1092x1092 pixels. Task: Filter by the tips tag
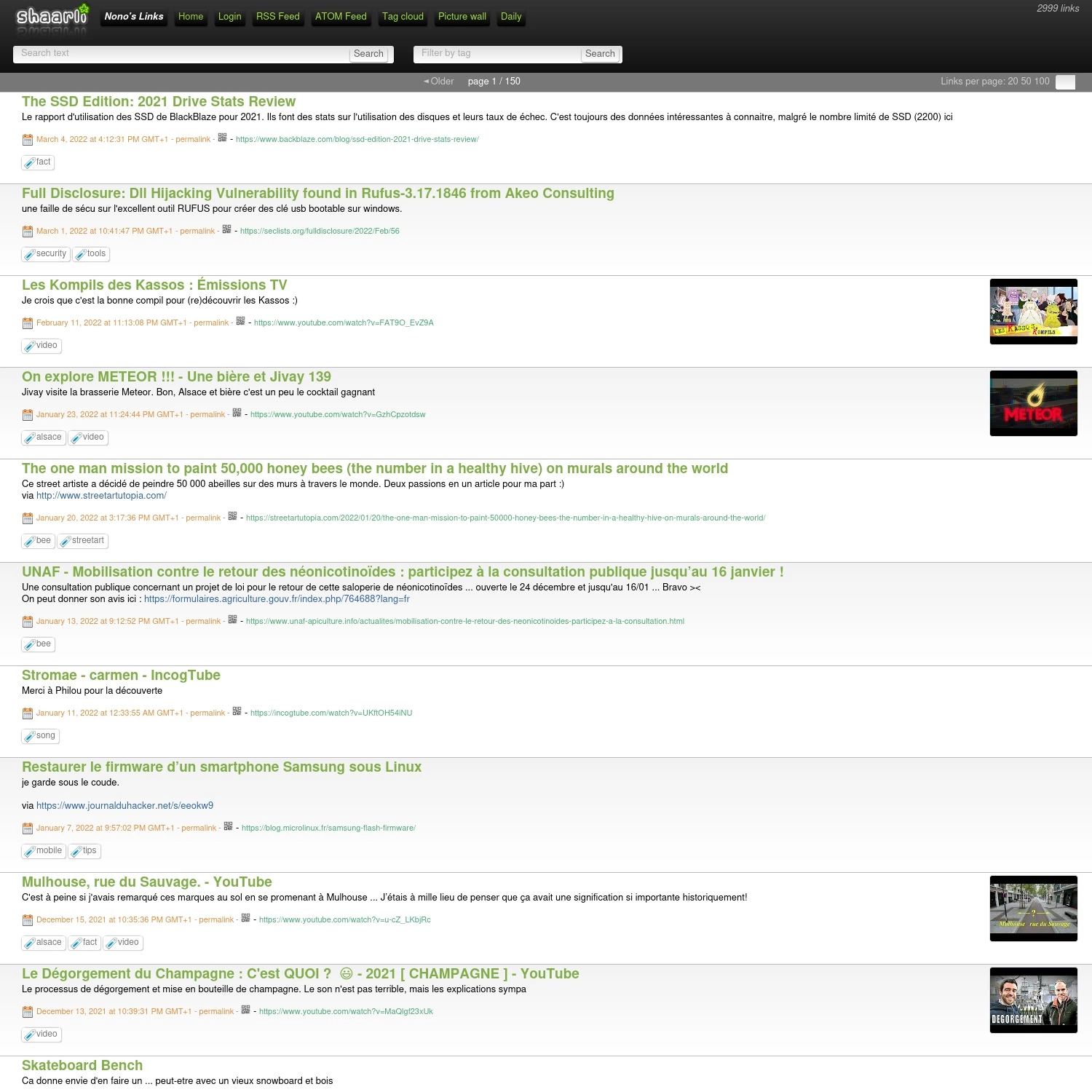click(x=84, y=851)
